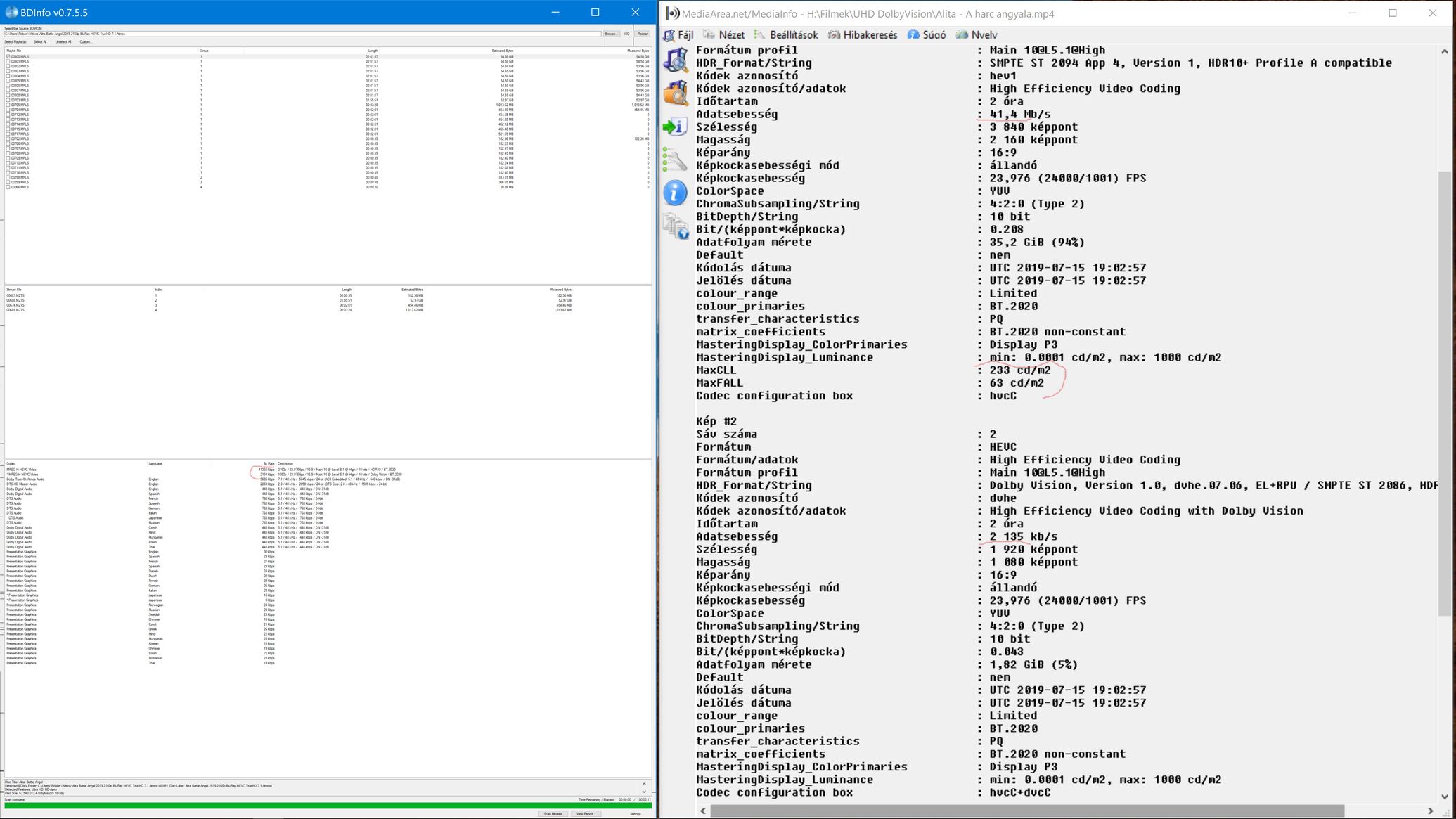
Task: Open the Hibakeresés menu in MediaInfo
Action: pos(863,34)
